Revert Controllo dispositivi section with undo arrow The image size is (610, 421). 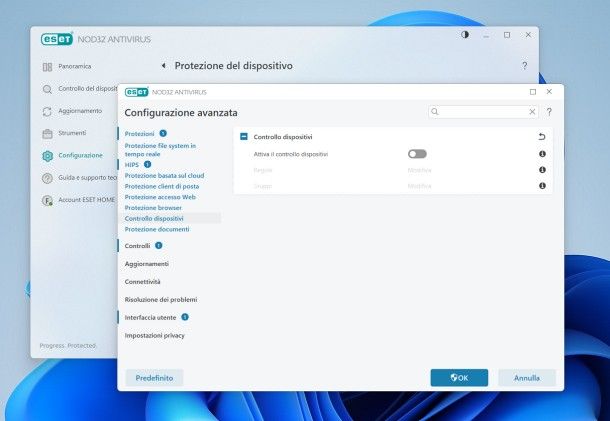(x=542, y=137)
